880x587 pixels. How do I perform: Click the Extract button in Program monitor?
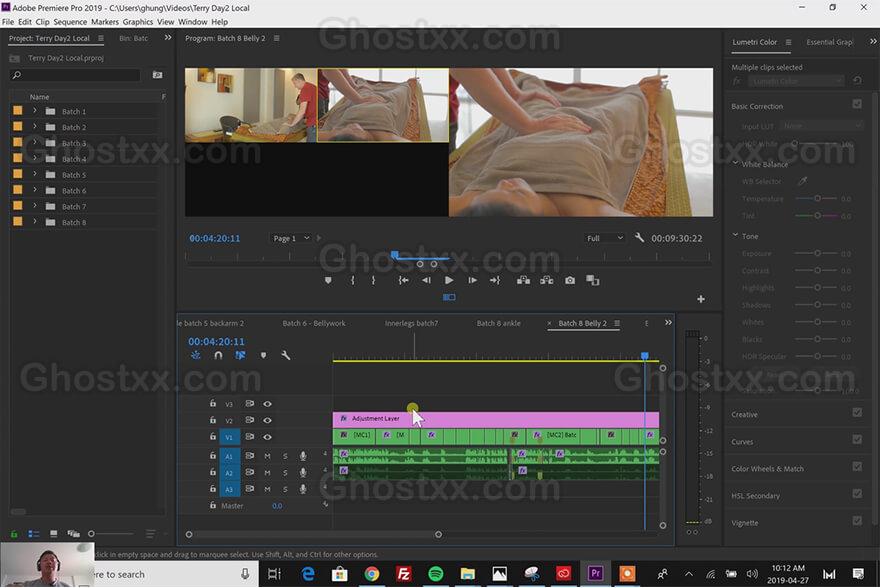pyautogui.click(x=547, y=280)
